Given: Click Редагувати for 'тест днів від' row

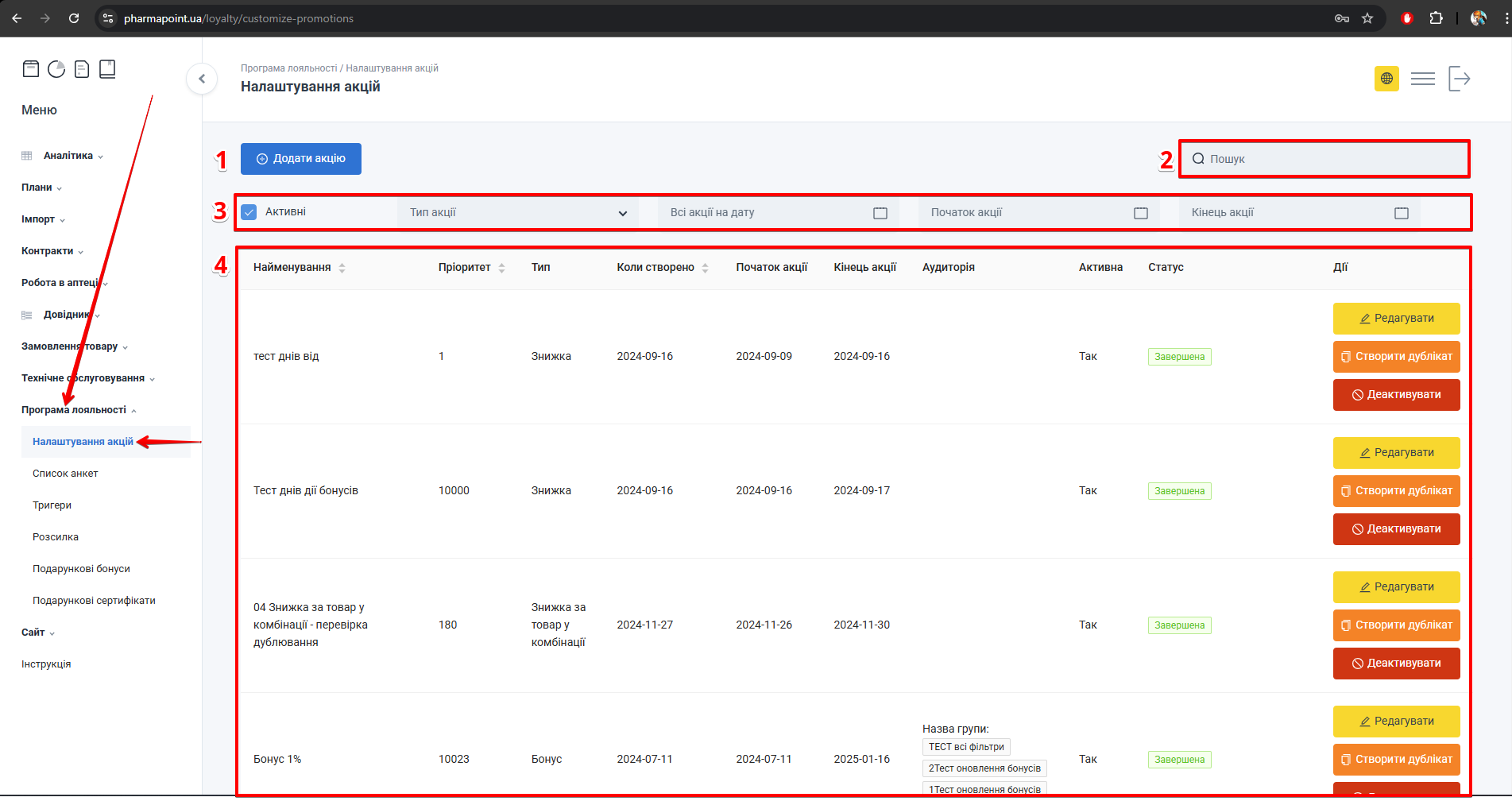Looking at the screenshot, I should point(1396,319).
